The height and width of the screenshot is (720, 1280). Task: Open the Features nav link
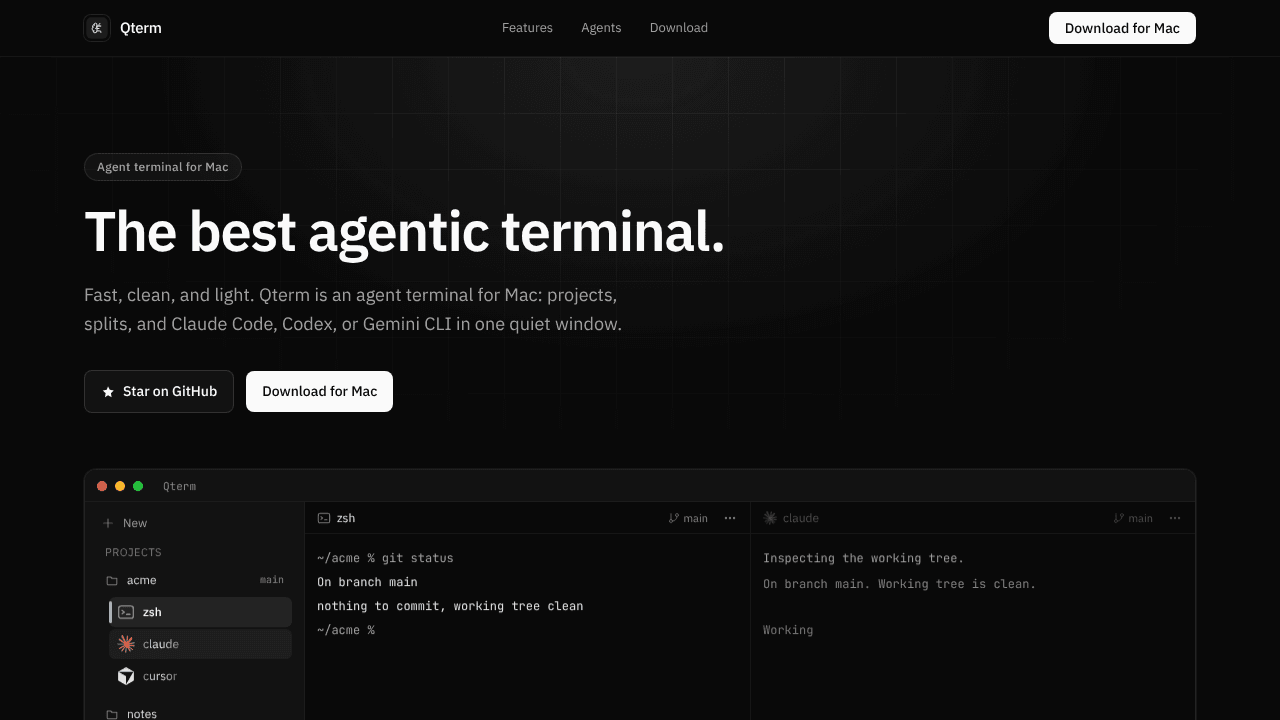click(527, 28)
